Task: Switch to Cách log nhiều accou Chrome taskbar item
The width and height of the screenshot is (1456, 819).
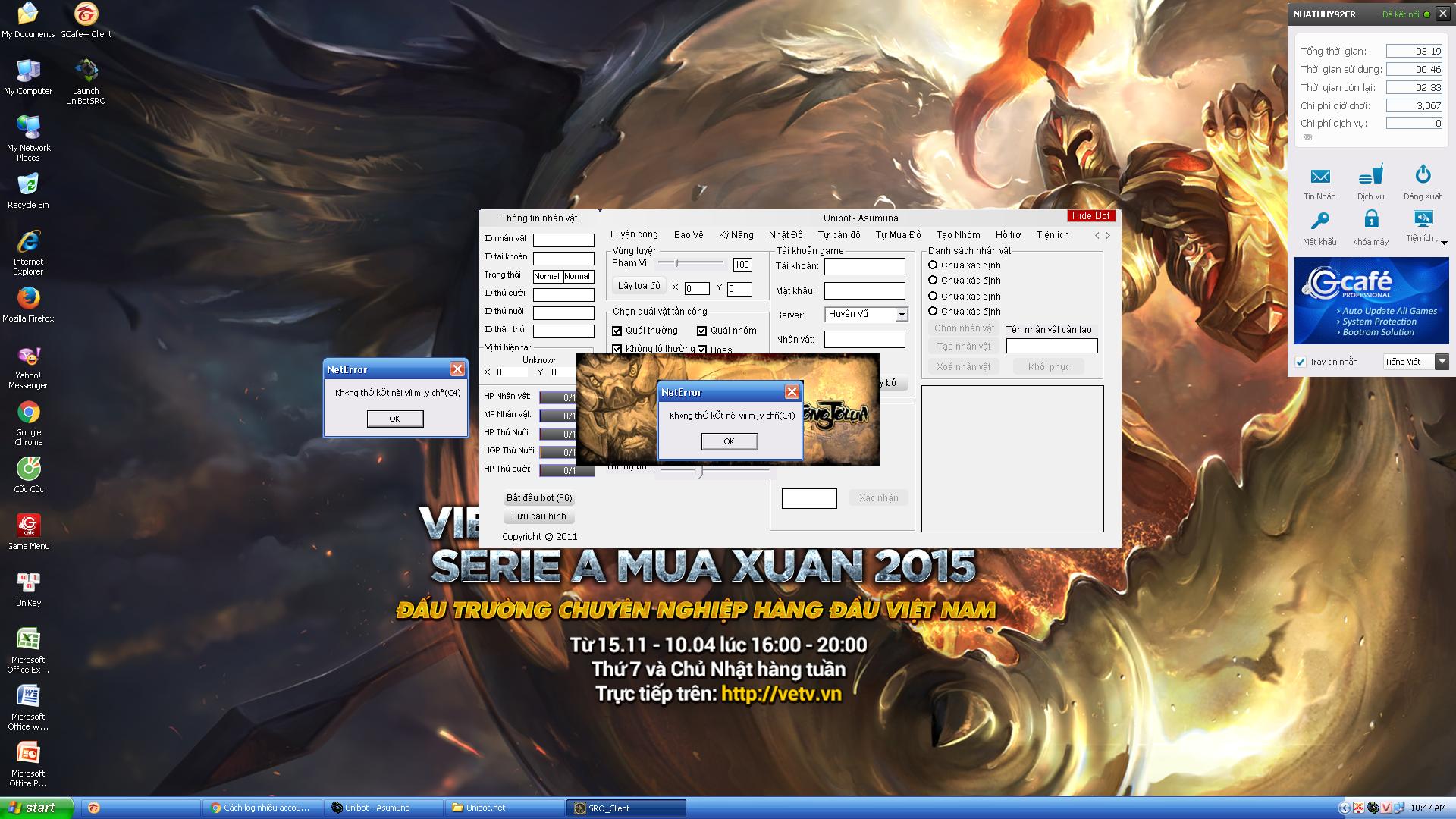Action: coord(262,808)
